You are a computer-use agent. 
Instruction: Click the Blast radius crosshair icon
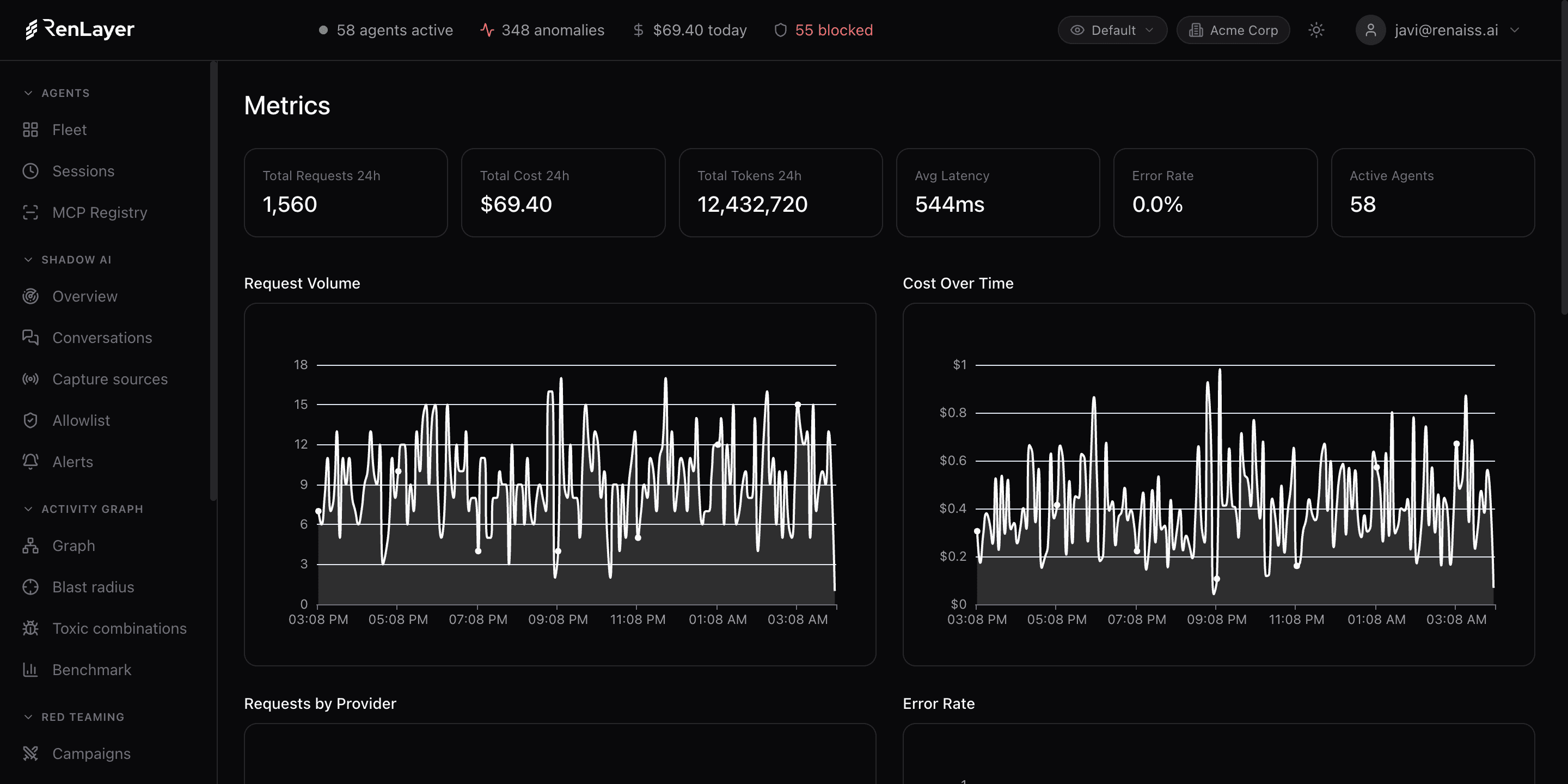click(30, 587)
